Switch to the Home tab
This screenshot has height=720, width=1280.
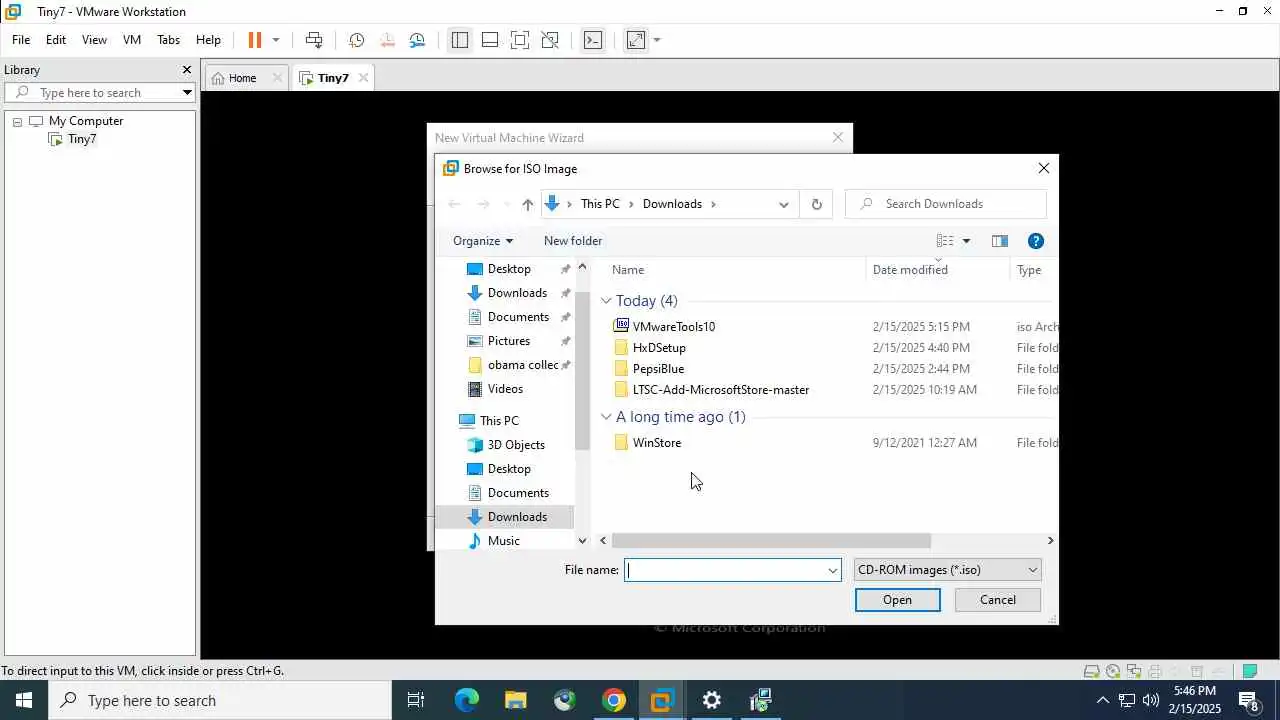tap(242, 78)
